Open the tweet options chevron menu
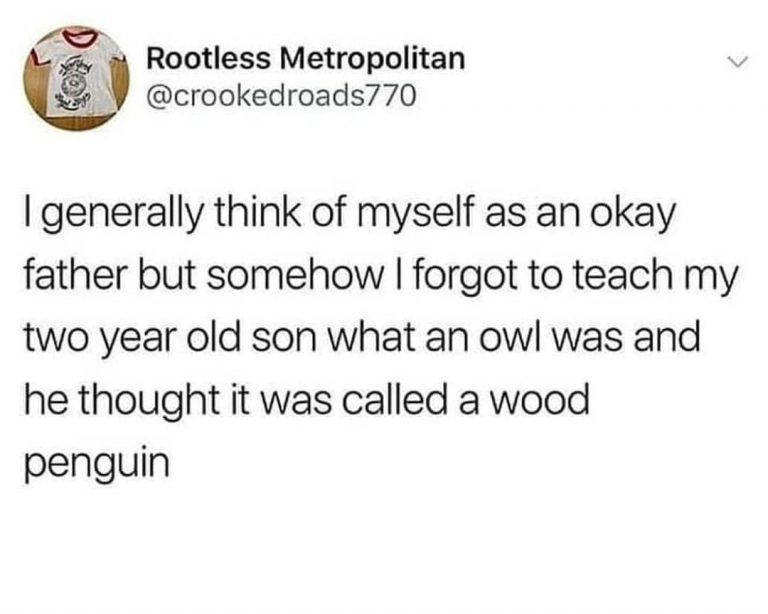The image size is (768, 614). coord(737,62)
